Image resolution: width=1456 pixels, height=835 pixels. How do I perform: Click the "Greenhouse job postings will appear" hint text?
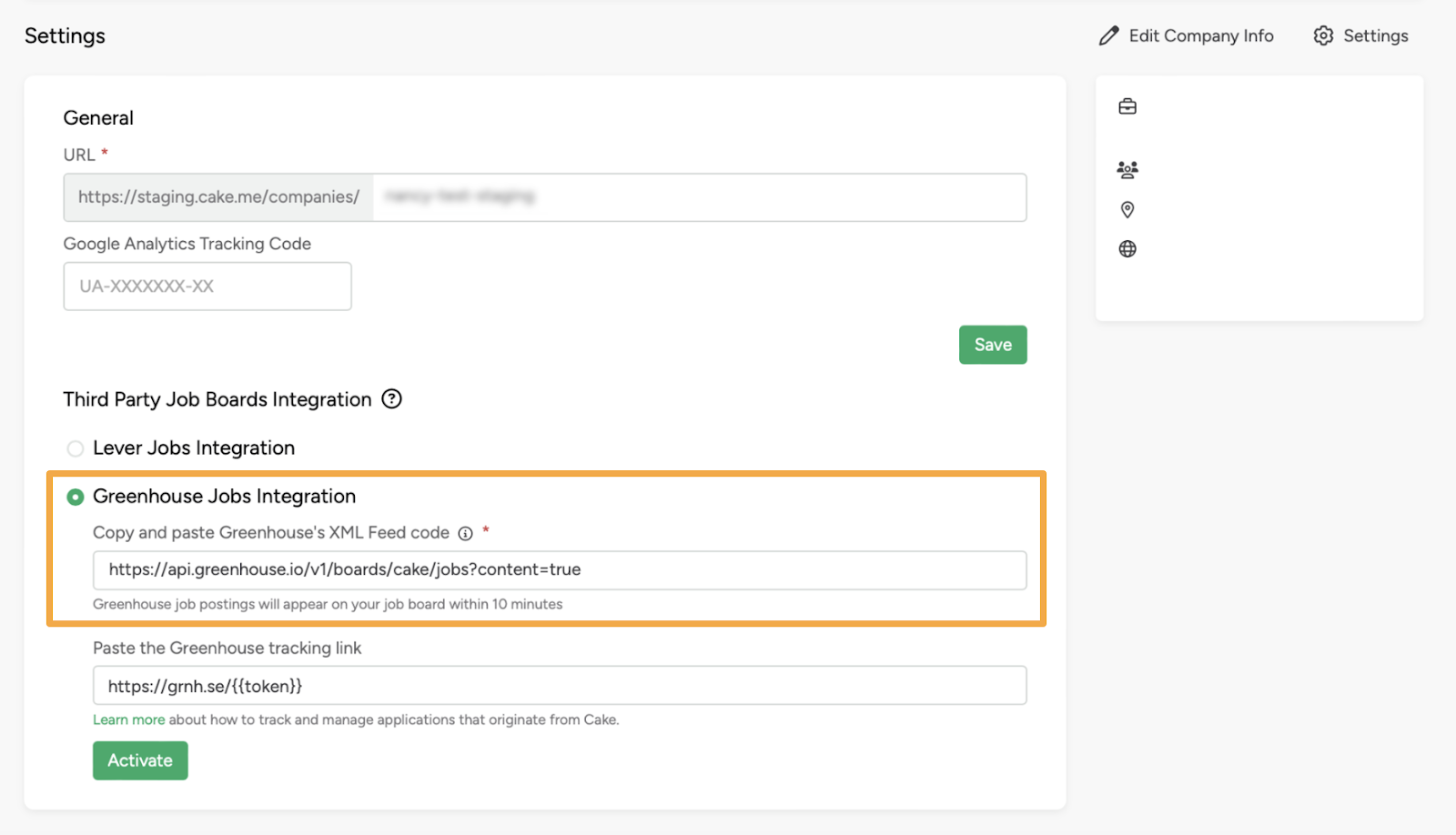click(x=328, y=604)
